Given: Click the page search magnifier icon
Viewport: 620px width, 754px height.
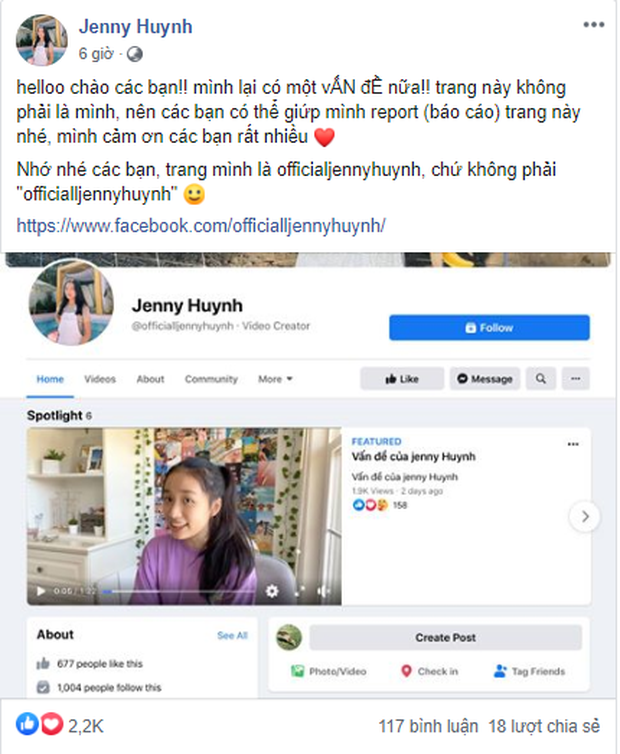Looking at the screenshot, I should (541, 378).
